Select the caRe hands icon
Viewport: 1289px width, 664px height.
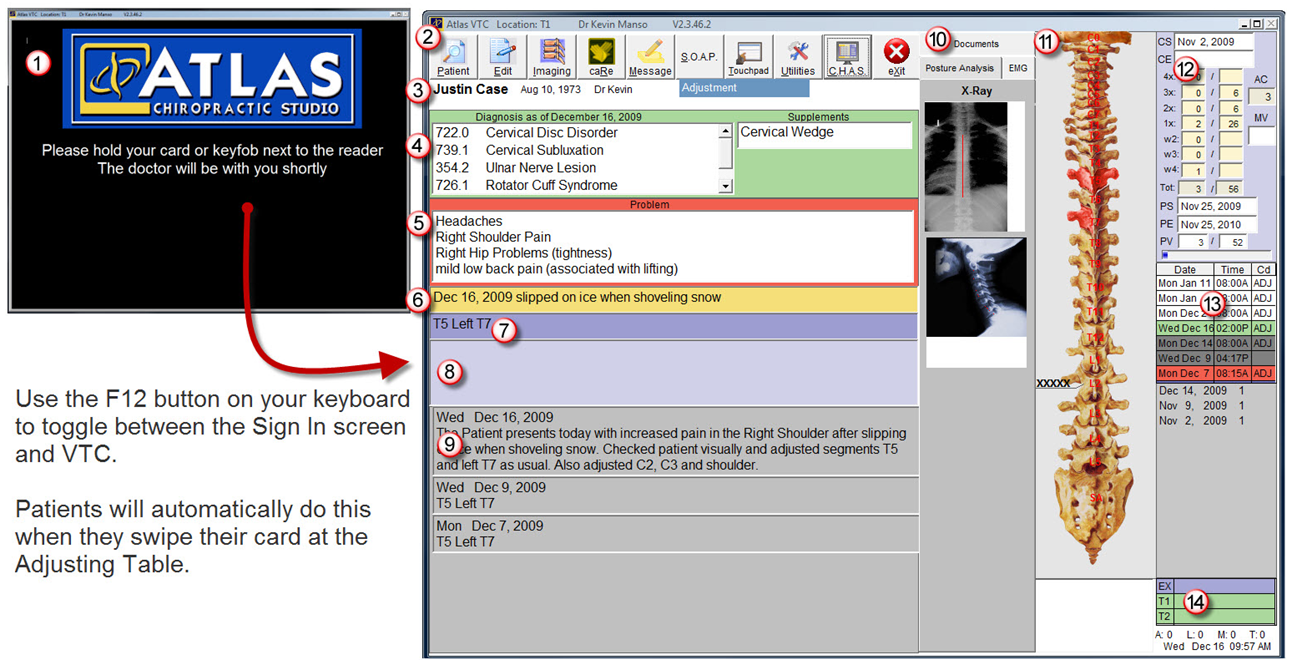pos(601,56)
